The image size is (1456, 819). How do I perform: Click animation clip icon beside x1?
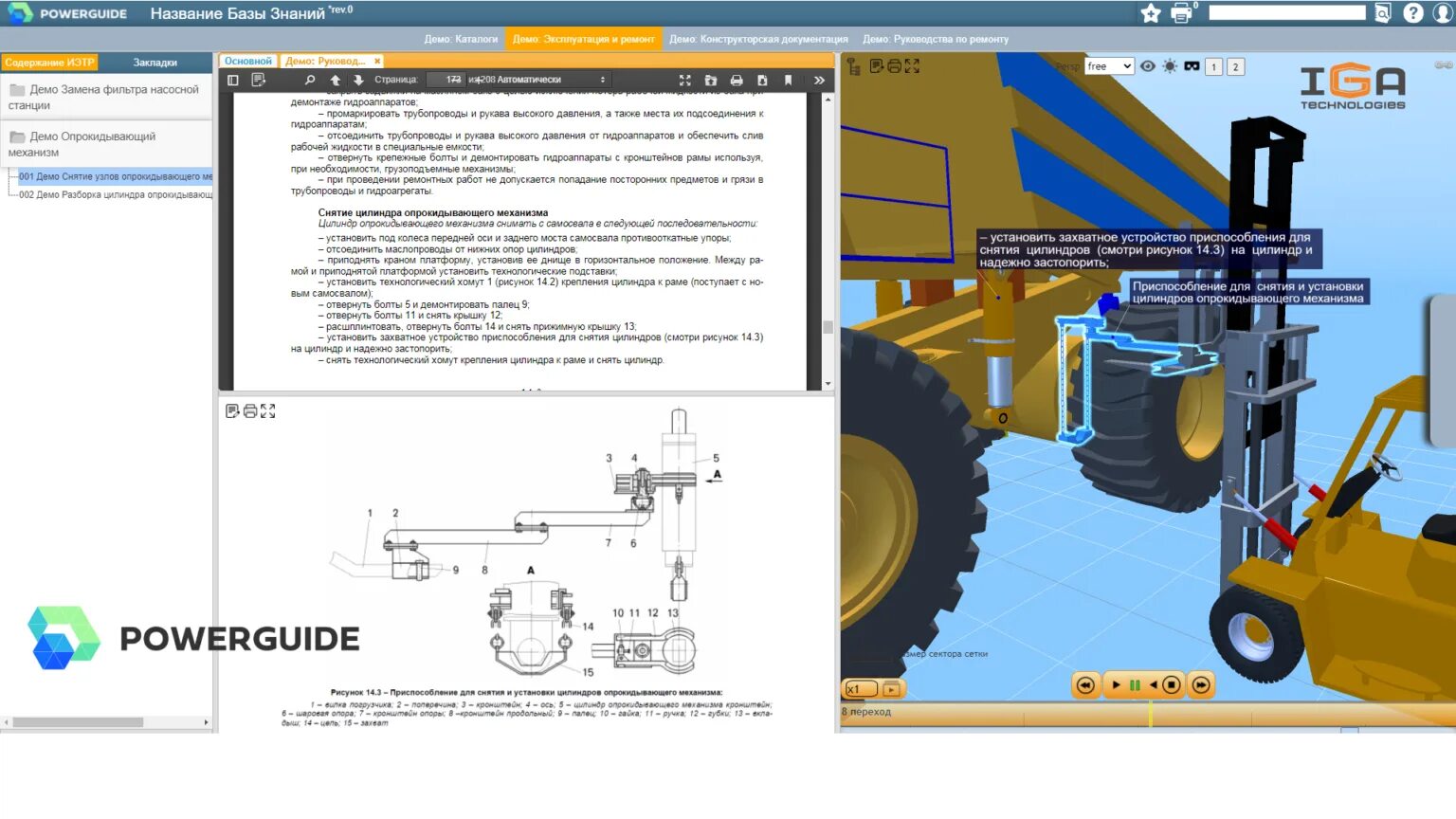pyautogui.click(x=891, y=689)
